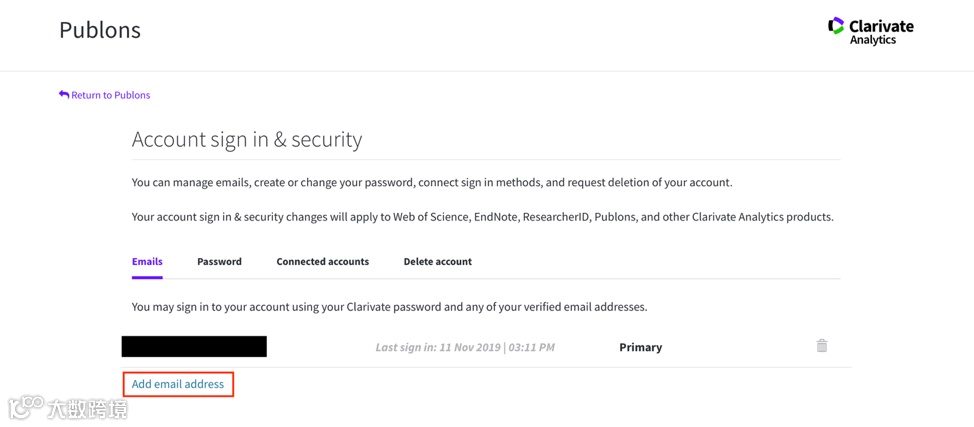Click the trash icon to delete email
The image size is (974, 427).
822,346
